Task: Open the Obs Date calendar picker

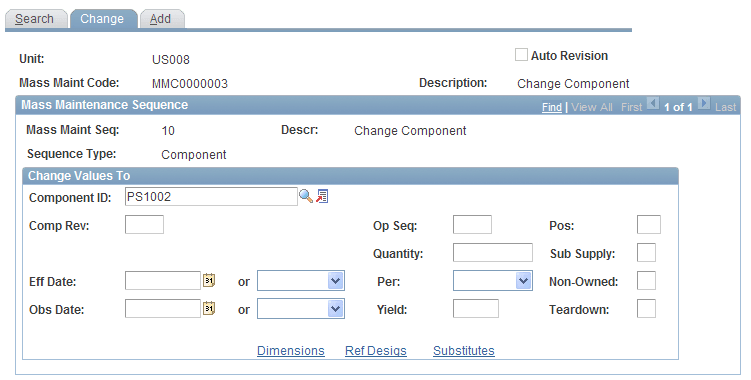Action: click(x=209, y=309)
